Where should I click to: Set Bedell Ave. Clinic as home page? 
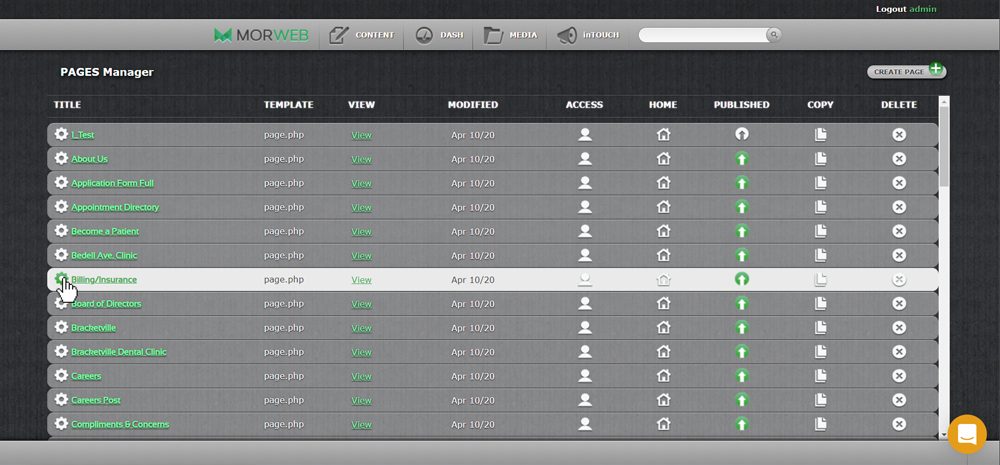click(x=663, y=255)
